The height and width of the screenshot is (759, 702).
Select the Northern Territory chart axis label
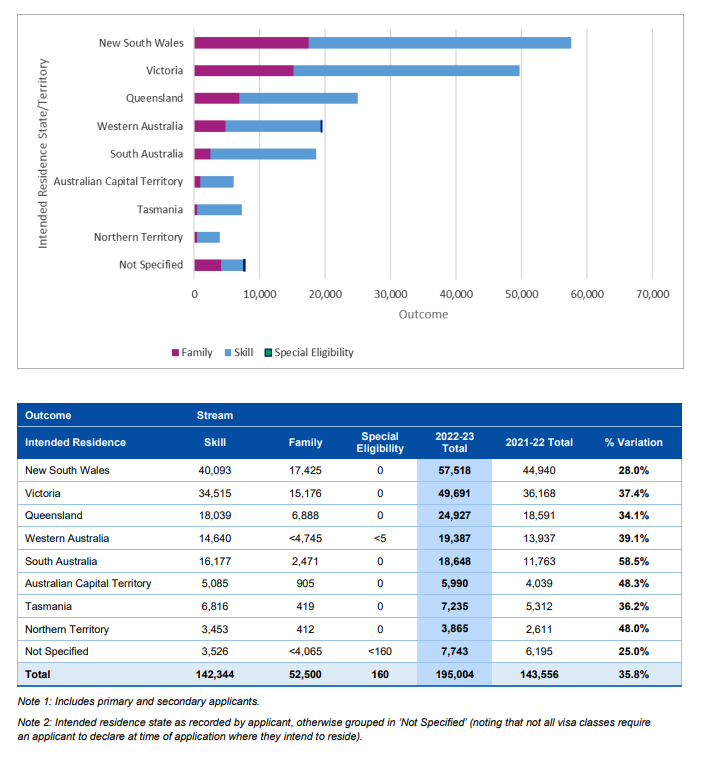click(138, 237)
